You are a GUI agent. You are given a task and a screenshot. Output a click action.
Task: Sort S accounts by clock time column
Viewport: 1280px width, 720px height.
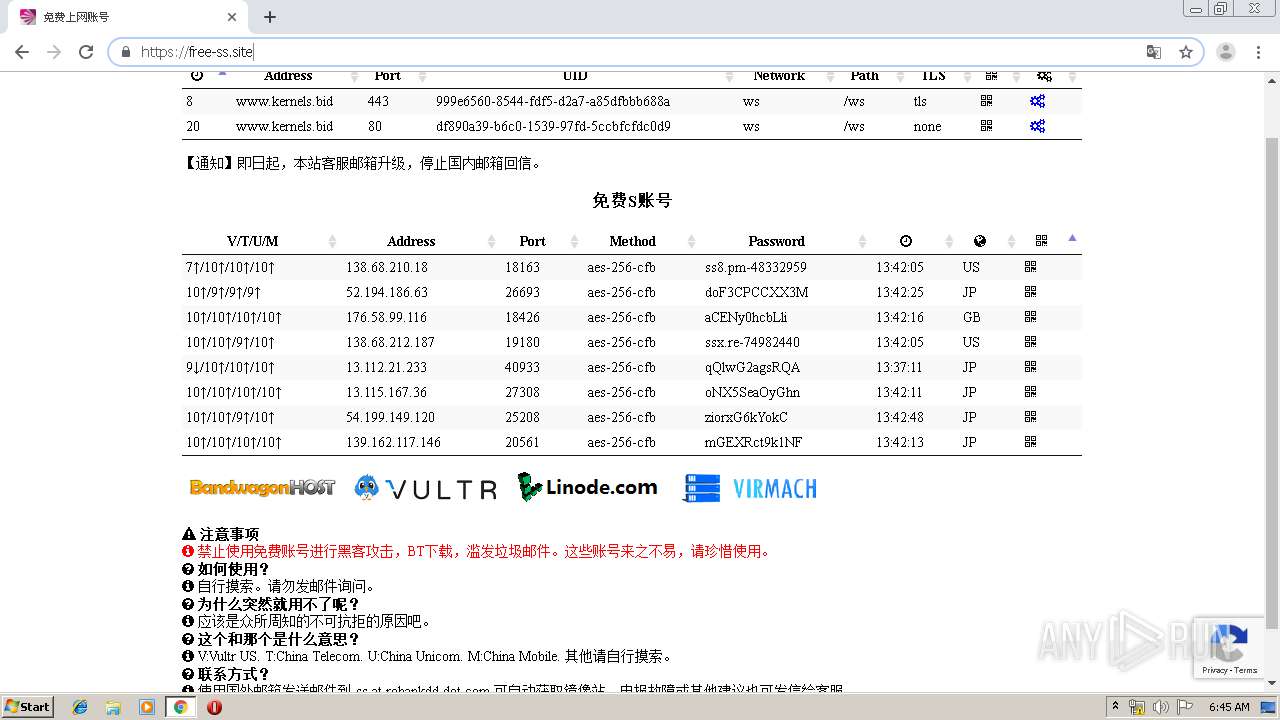pyautogui.click(x=915, y=241)
